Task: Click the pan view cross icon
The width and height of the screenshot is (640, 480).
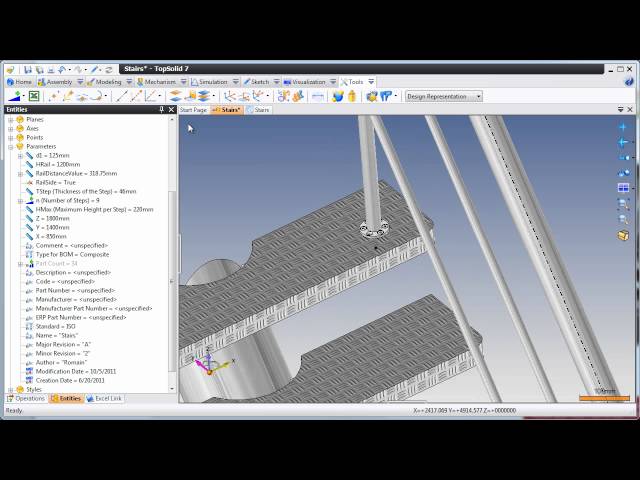Action: [623, 128]
